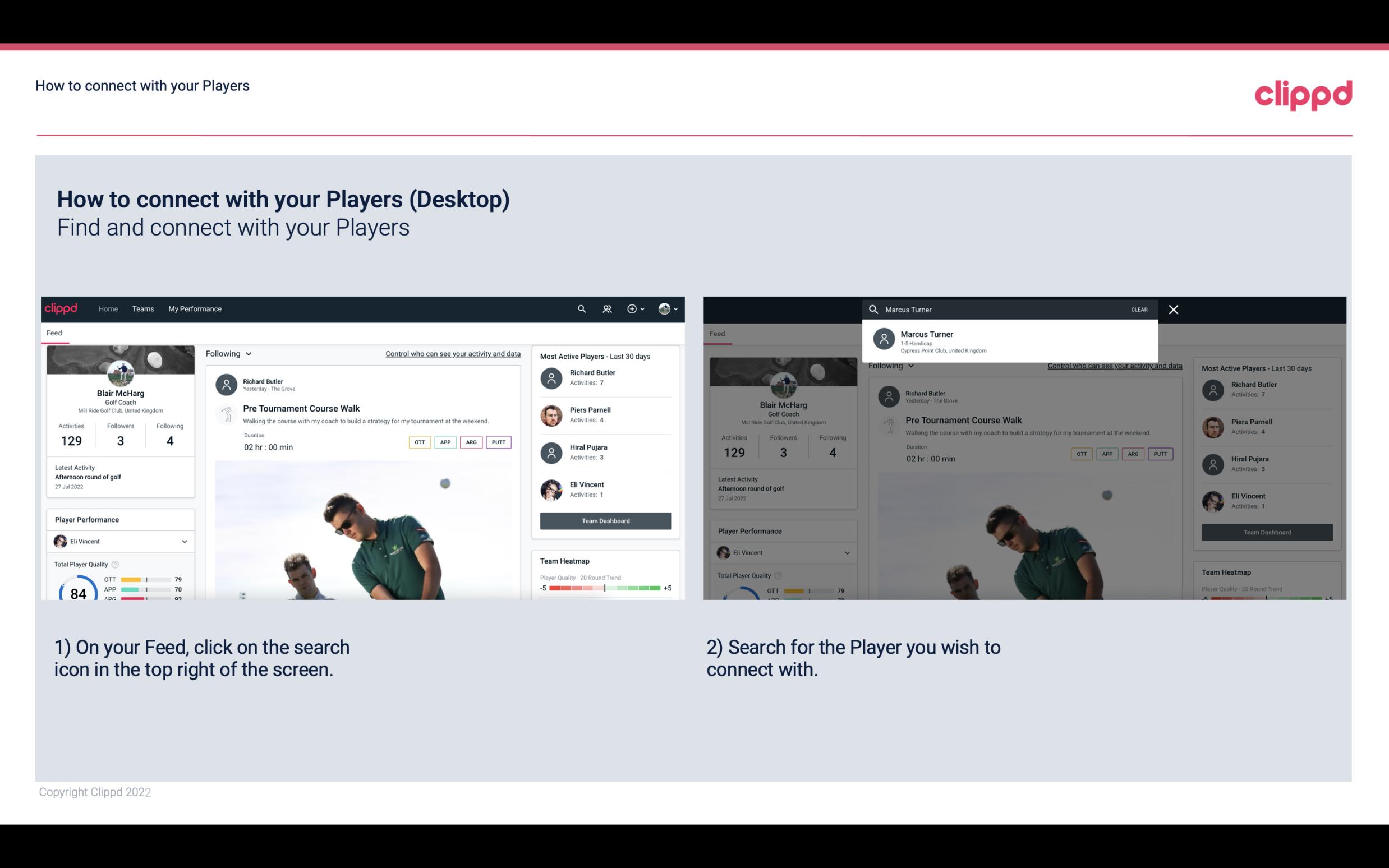The width and height of the screenshot is (1389, 868).
Task: Click the Teams navigation icon
Action: 143,308
